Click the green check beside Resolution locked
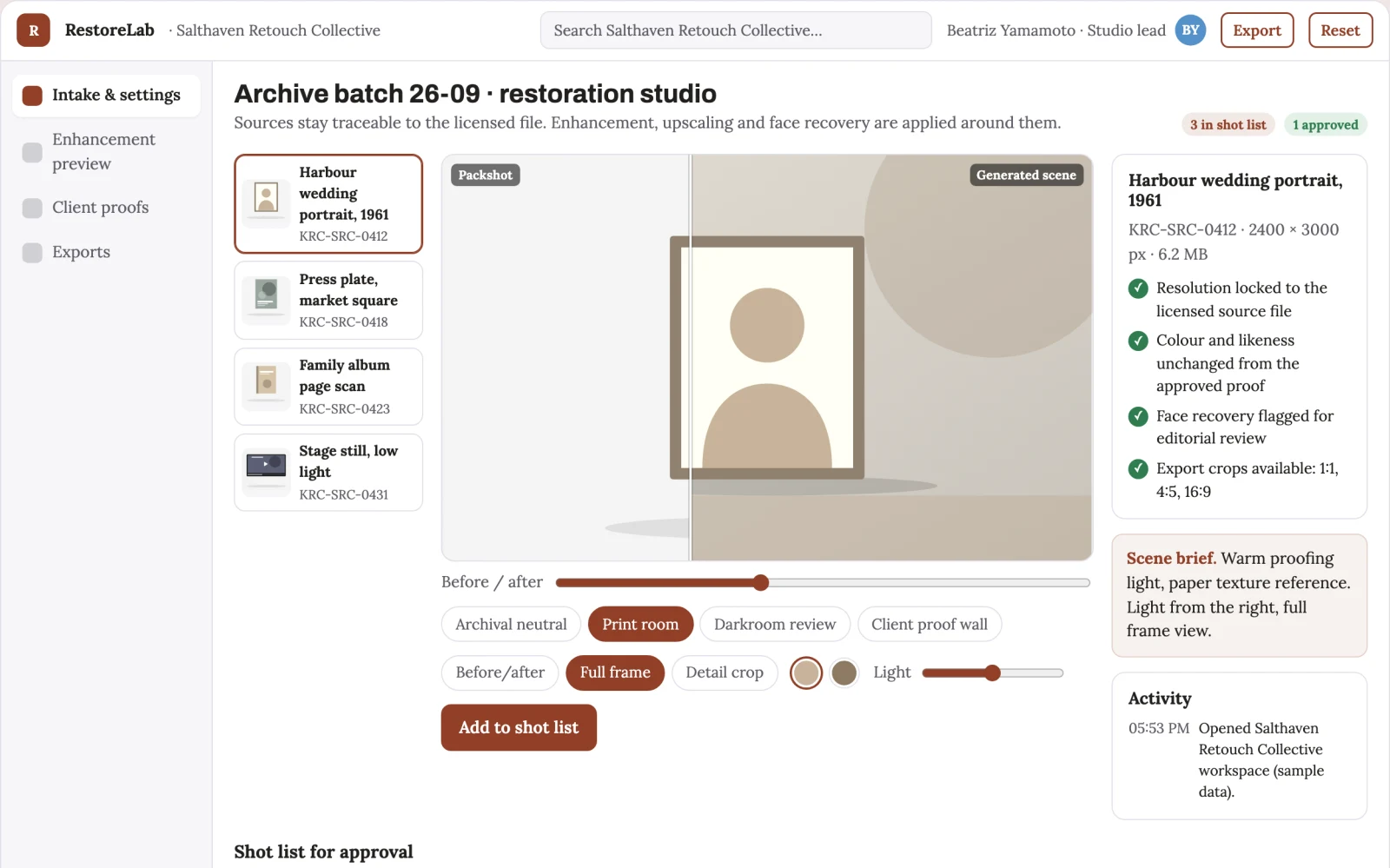Viewport: 1390px width, 868px height. coord(1138,288)
